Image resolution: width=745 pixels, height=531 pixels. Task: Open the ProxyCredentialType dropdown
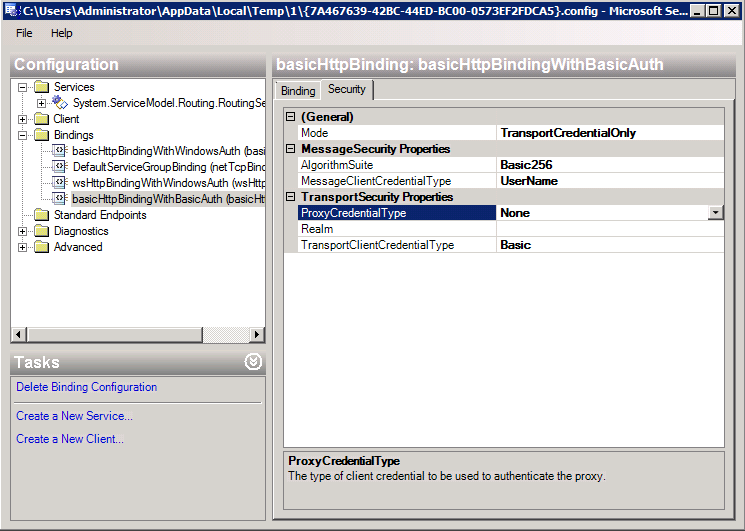click(x=715, y=213)
